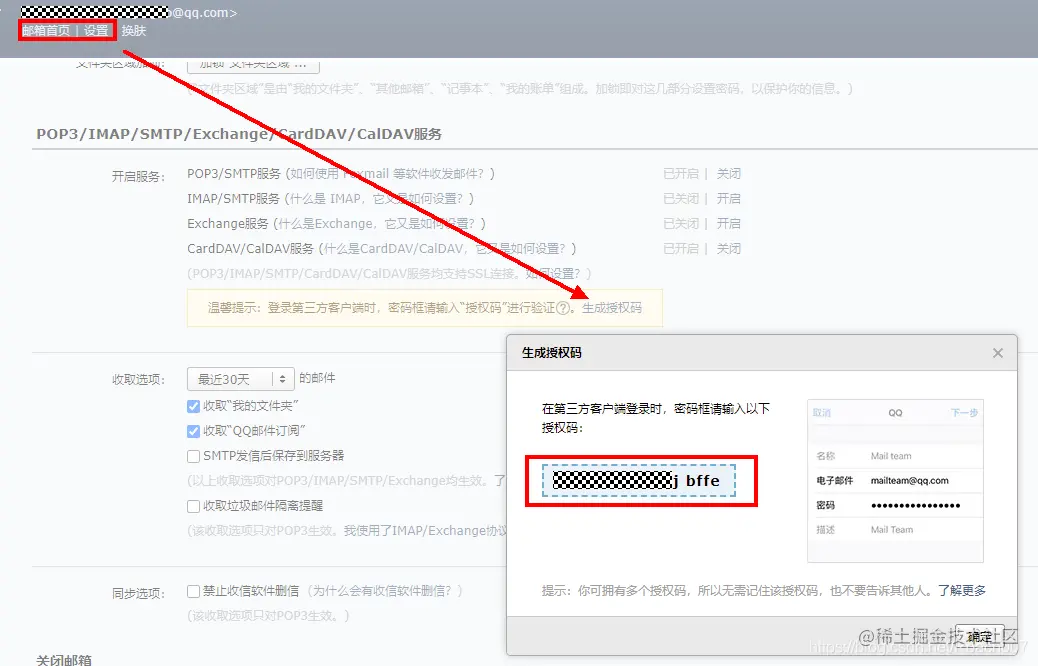Check 禁止收信软件删信 checkbox
This screenshot has height=666, width=1038.
click(x=193, y=591)
